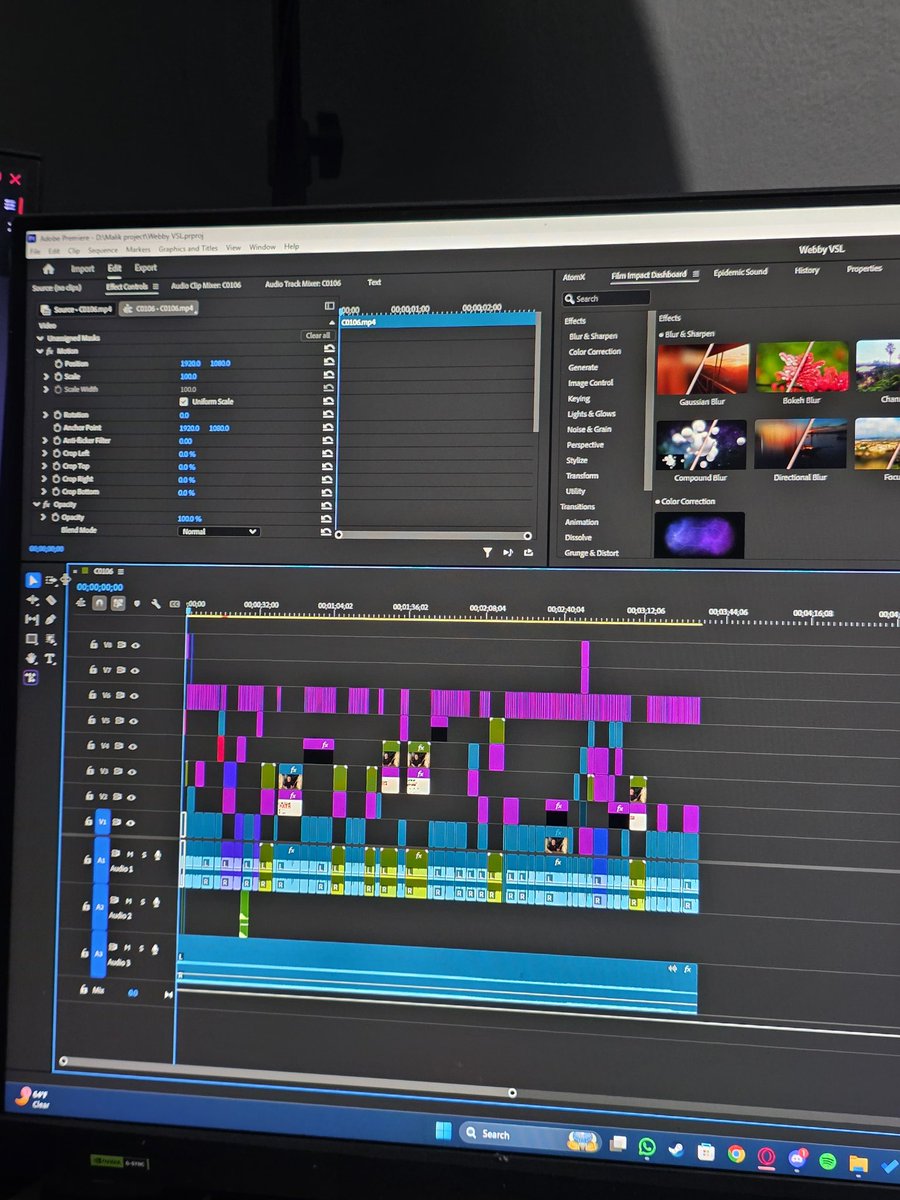The height and width of the screenshot is (1200, 900).
Task: Switch to the History tab
Action: coord(807,271)
